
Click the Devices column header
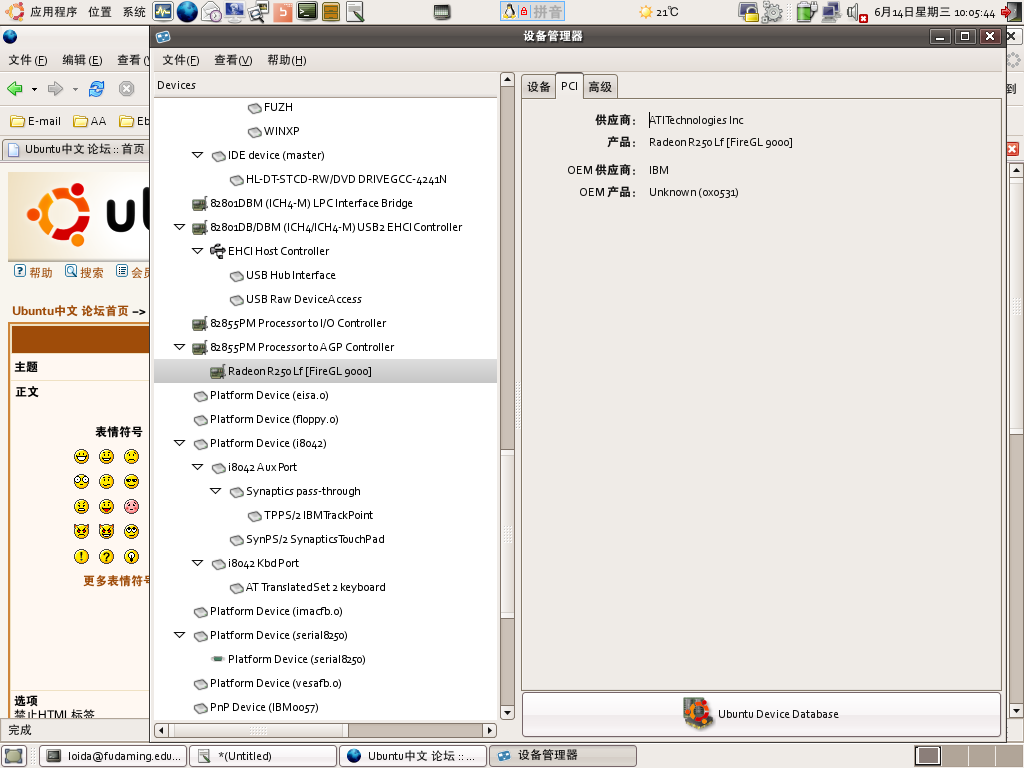(325, 85)
